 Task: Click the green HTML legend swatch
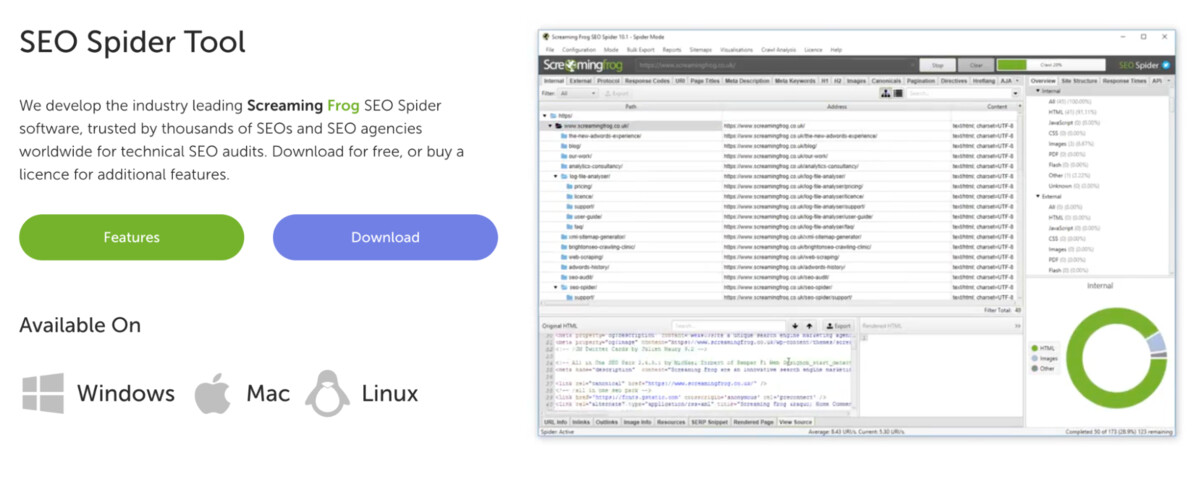[1035, 348]
